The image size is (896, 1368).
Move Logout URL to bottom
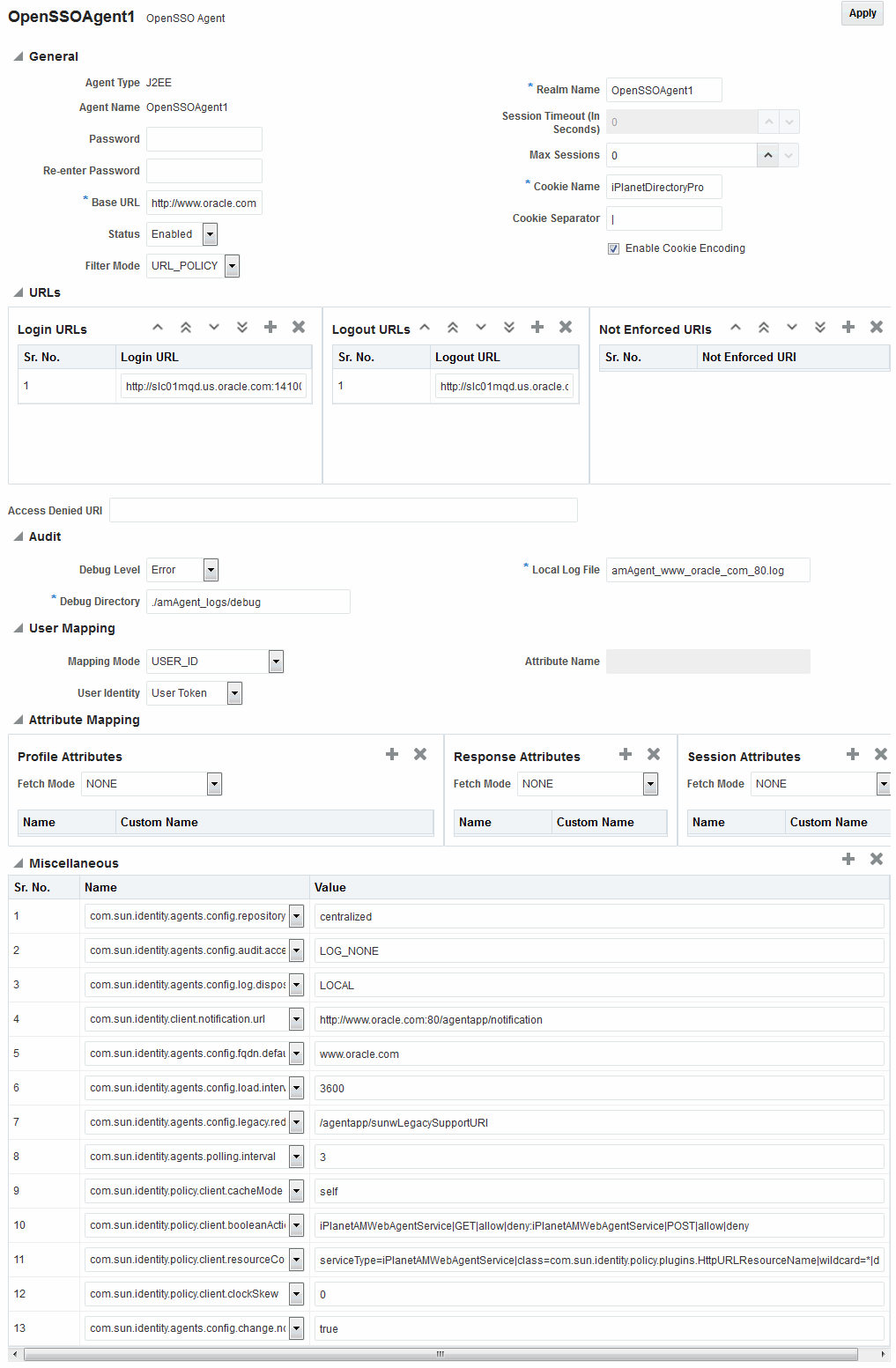(x=509, y=327)
